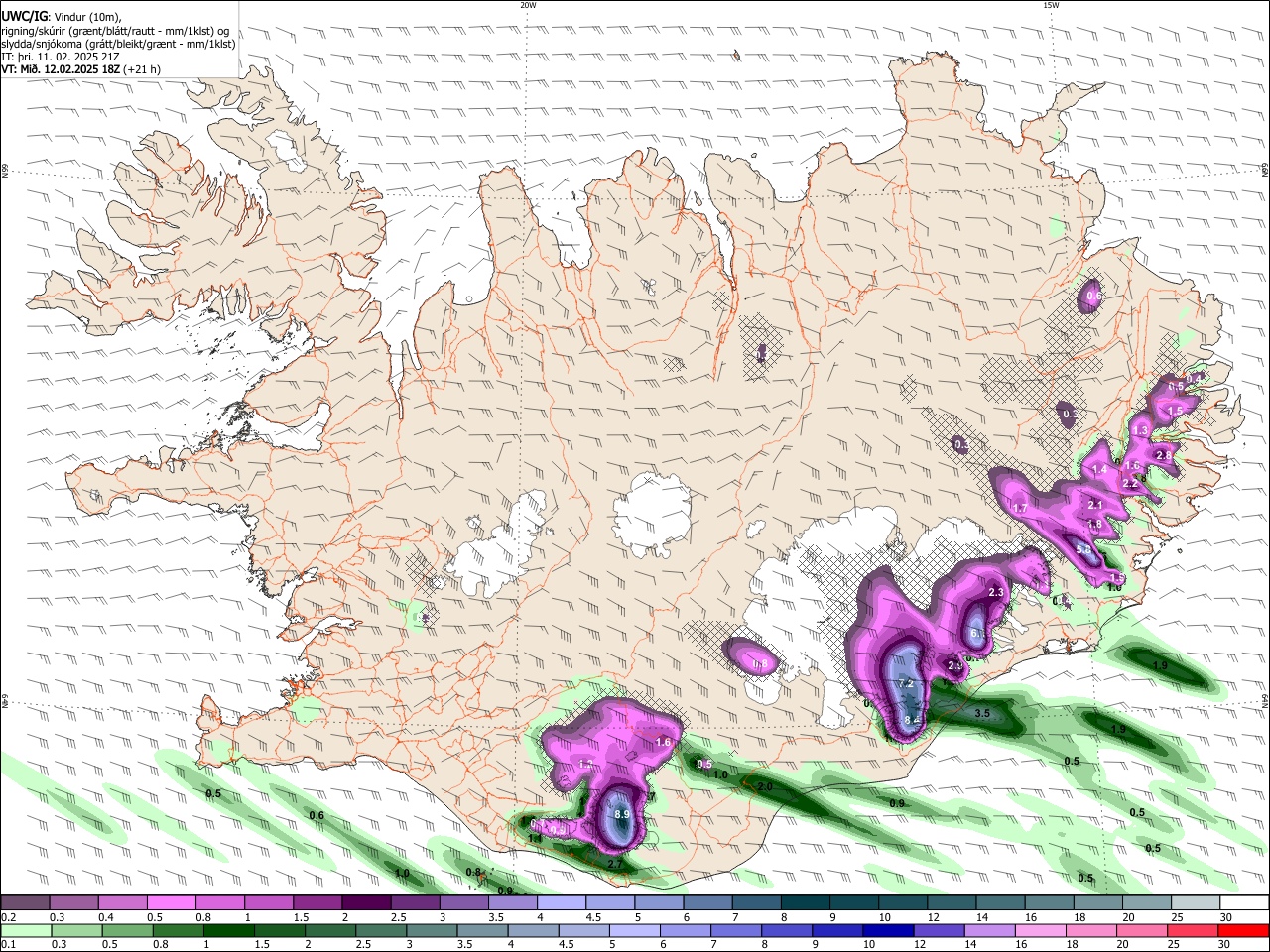Image resolution: width=1270 pixels, height=952 pixels.
Task: Click the 7.2 snowfall value label
Action: tap(905, 683)
